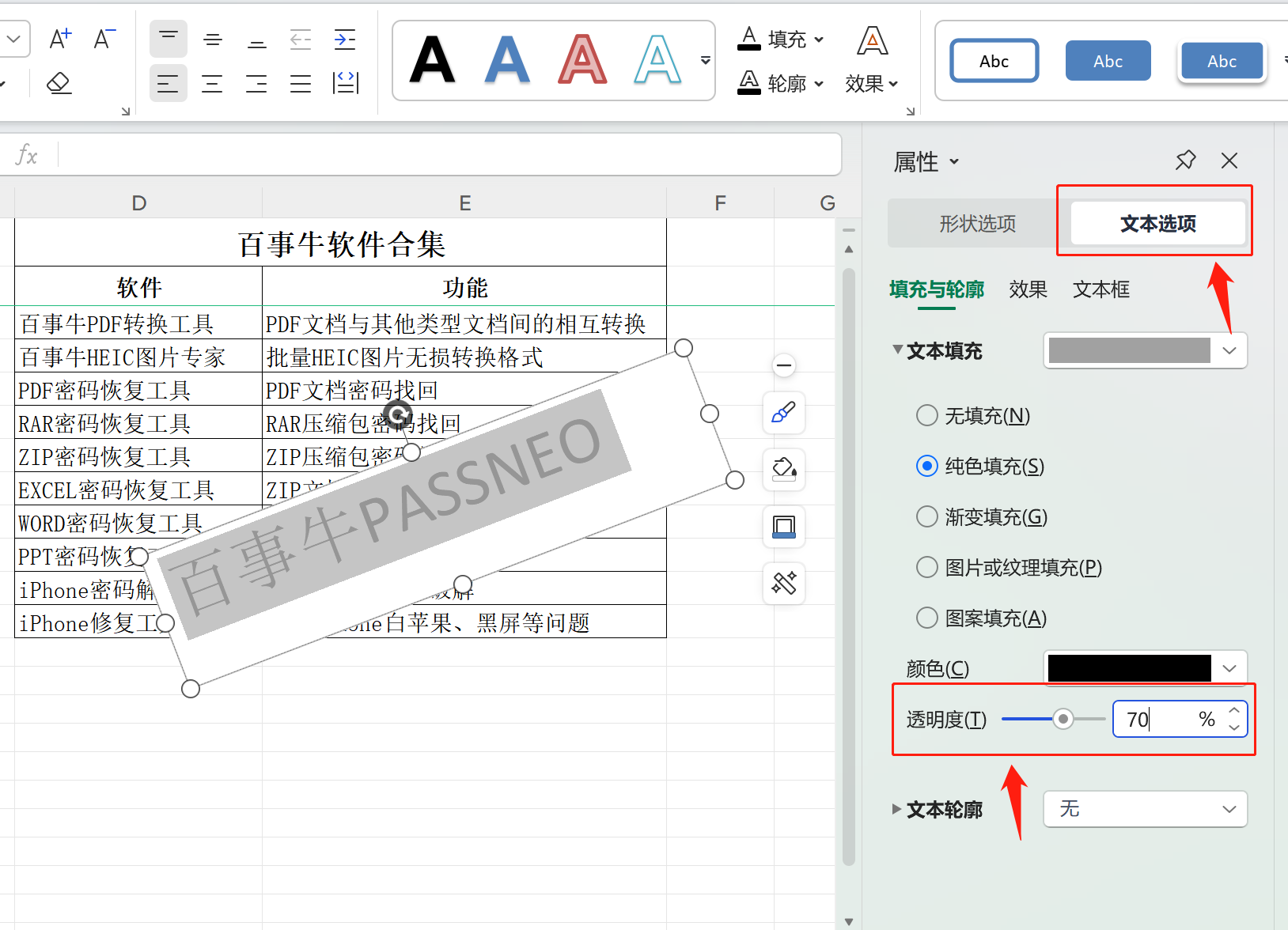This screenshot has height=930, width=1288.
Task: Choose the black text art style A
Action: pyautogui.click(x=433, y=60)
